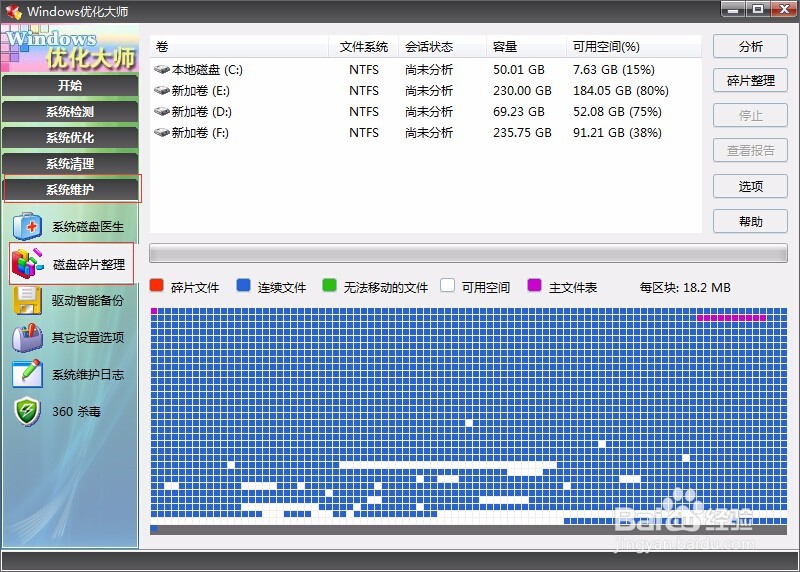This screenshot has height=572, width=800.
Task: Open 系统维护日志 notepad icon
Action: [28, 374]
